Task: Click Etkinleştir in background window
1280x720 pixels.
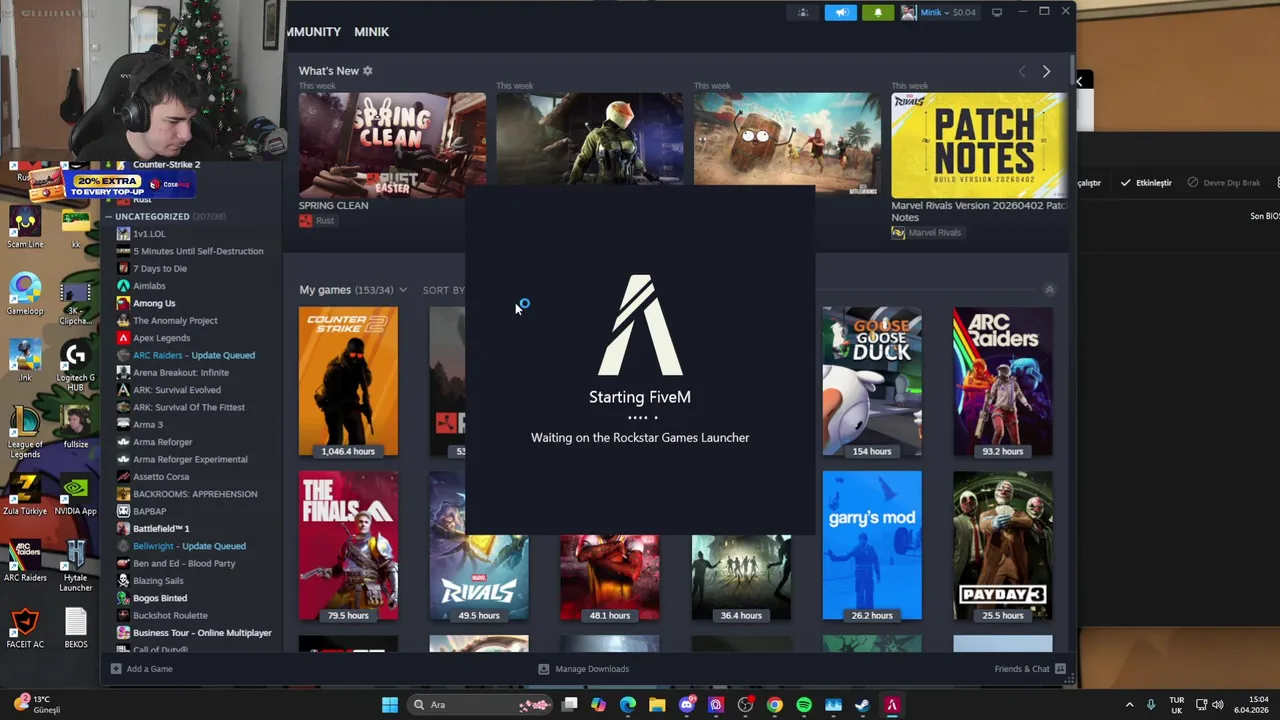Action: [x=1146, y=183]
